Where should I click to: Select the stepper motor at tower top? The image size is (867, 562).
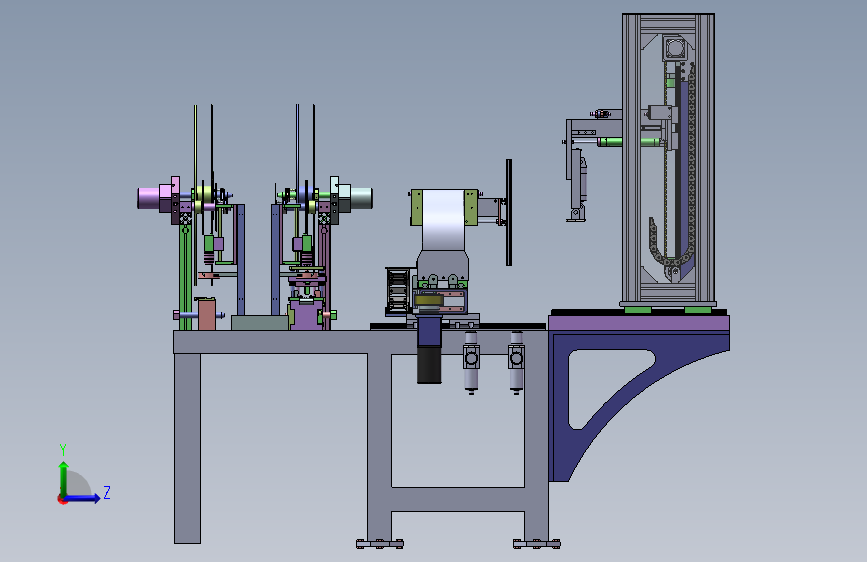(x=675, y=48)
